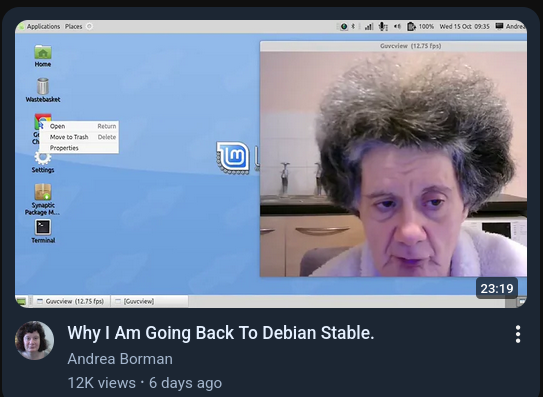Viewport: 543px width, 397px height.
Task: Choose Properties in the context menu
Action: (79, 148)
